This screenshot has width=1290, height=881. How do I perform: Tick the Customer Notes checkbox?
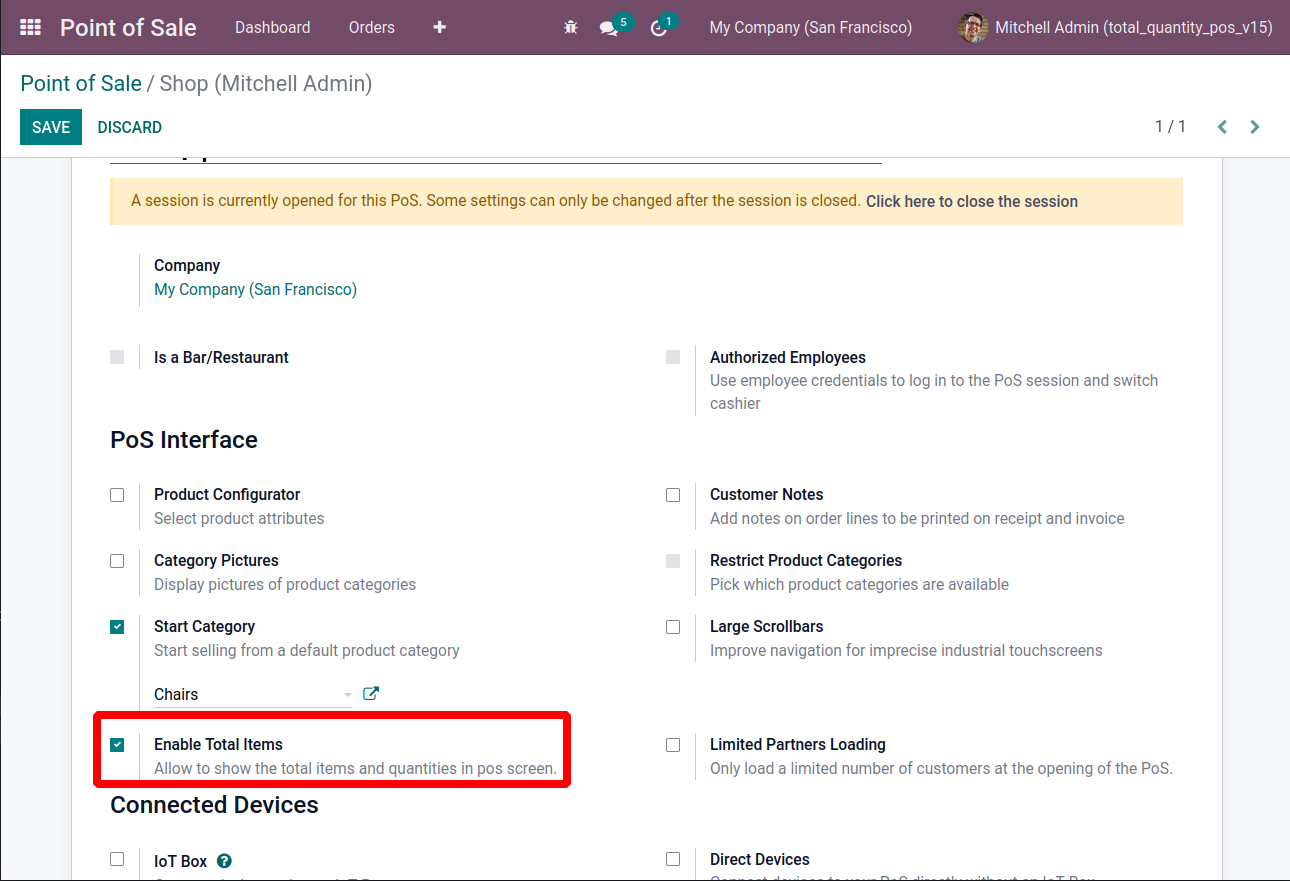673,494
